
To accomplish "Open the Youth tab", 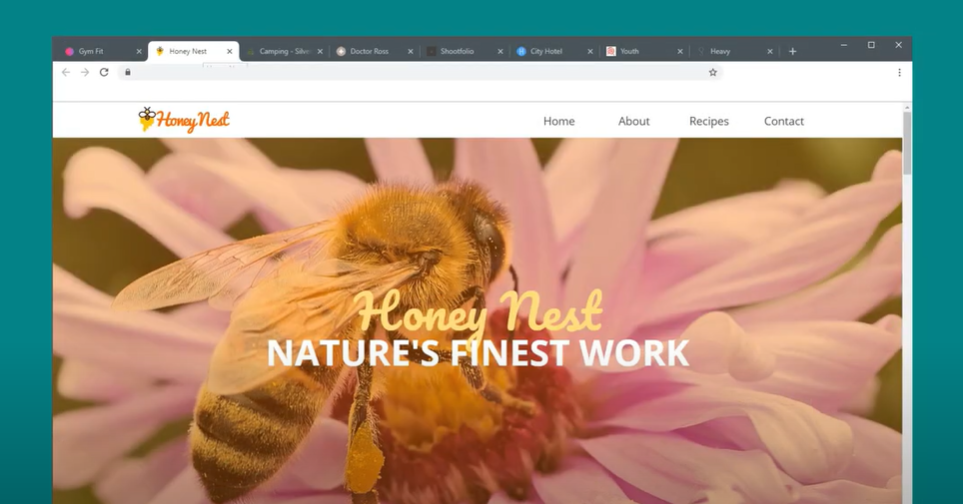I will point(644,52).
